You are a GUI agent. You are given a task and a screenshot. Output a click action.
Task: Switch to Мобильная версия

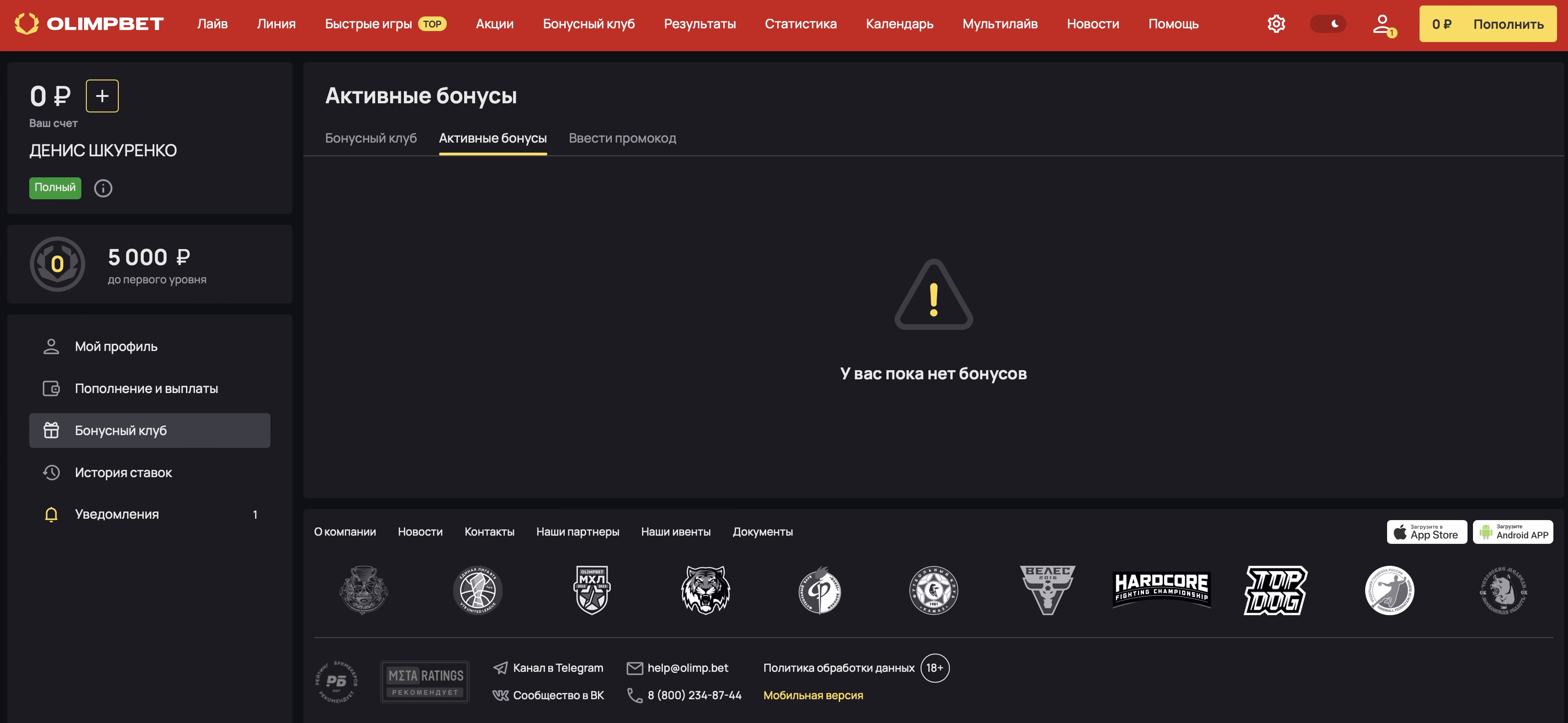pyautogui.click(x=813, y=695)
